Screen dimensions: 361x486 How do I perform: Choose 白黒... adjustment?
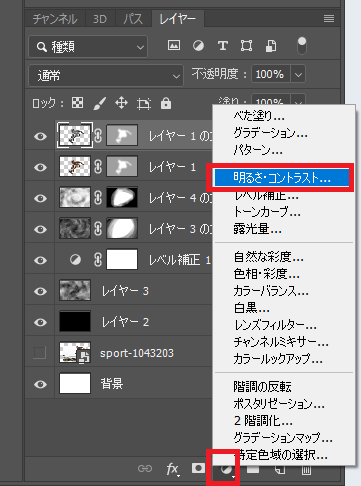point(251,308)
